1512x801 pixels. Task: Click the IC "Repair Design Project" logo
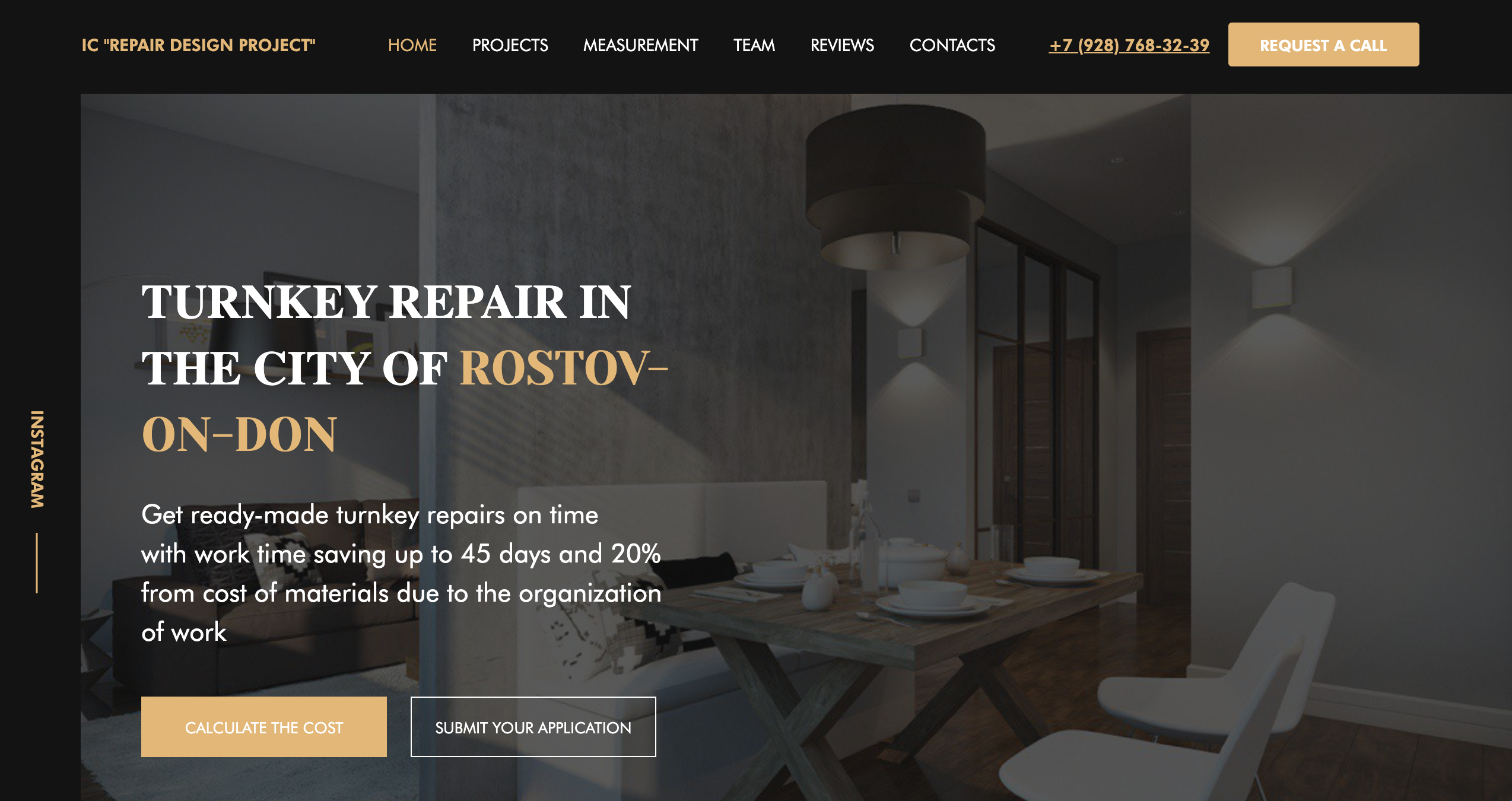click(198, 45)
